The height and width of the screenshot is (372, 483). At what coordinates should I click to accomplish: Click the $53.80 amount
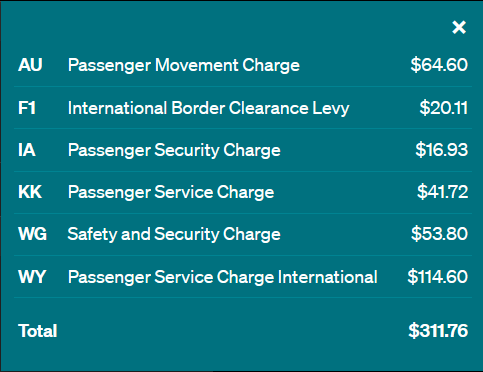(x=439, y=234)
